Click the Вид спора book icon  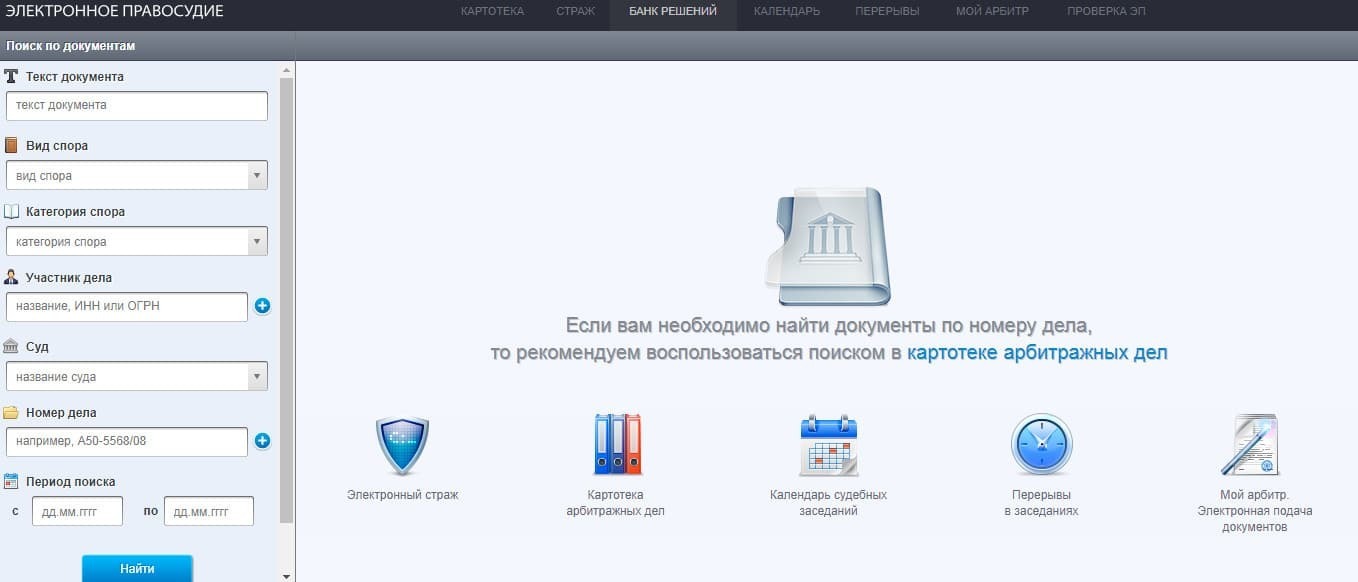click(x=12, y=145)
